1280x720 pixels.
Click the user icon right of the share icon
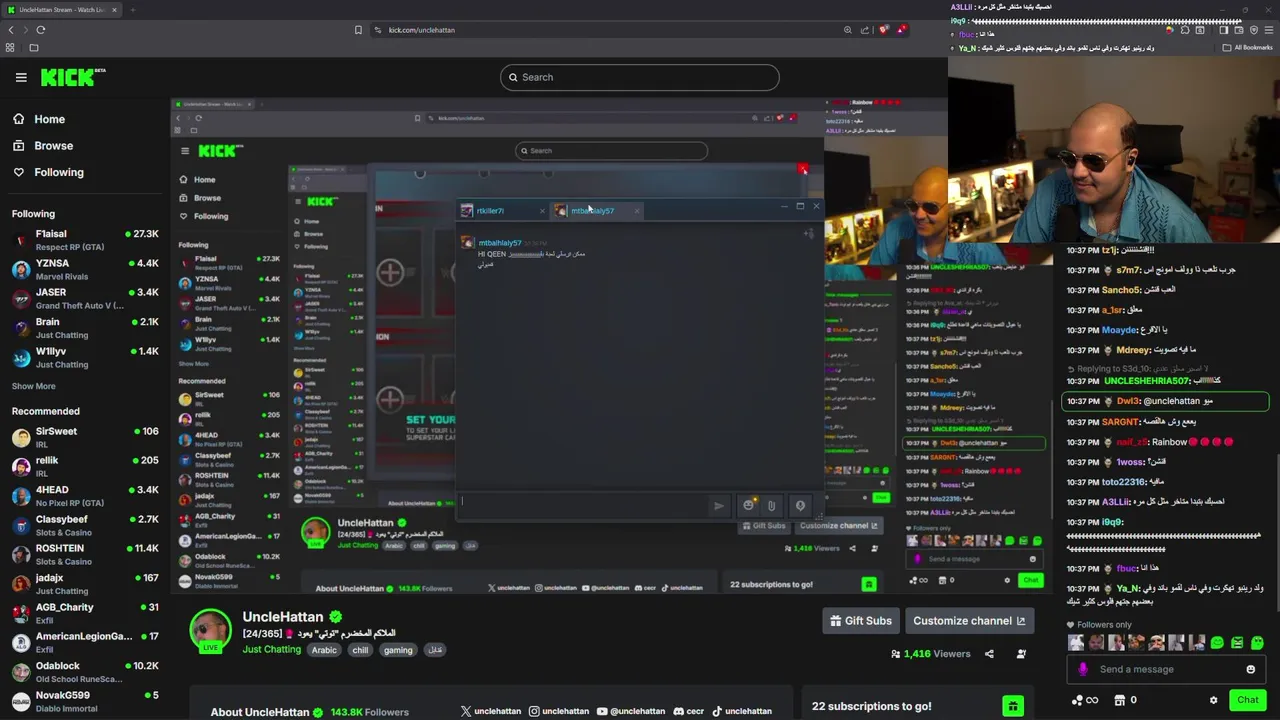tap(1021, 654)
